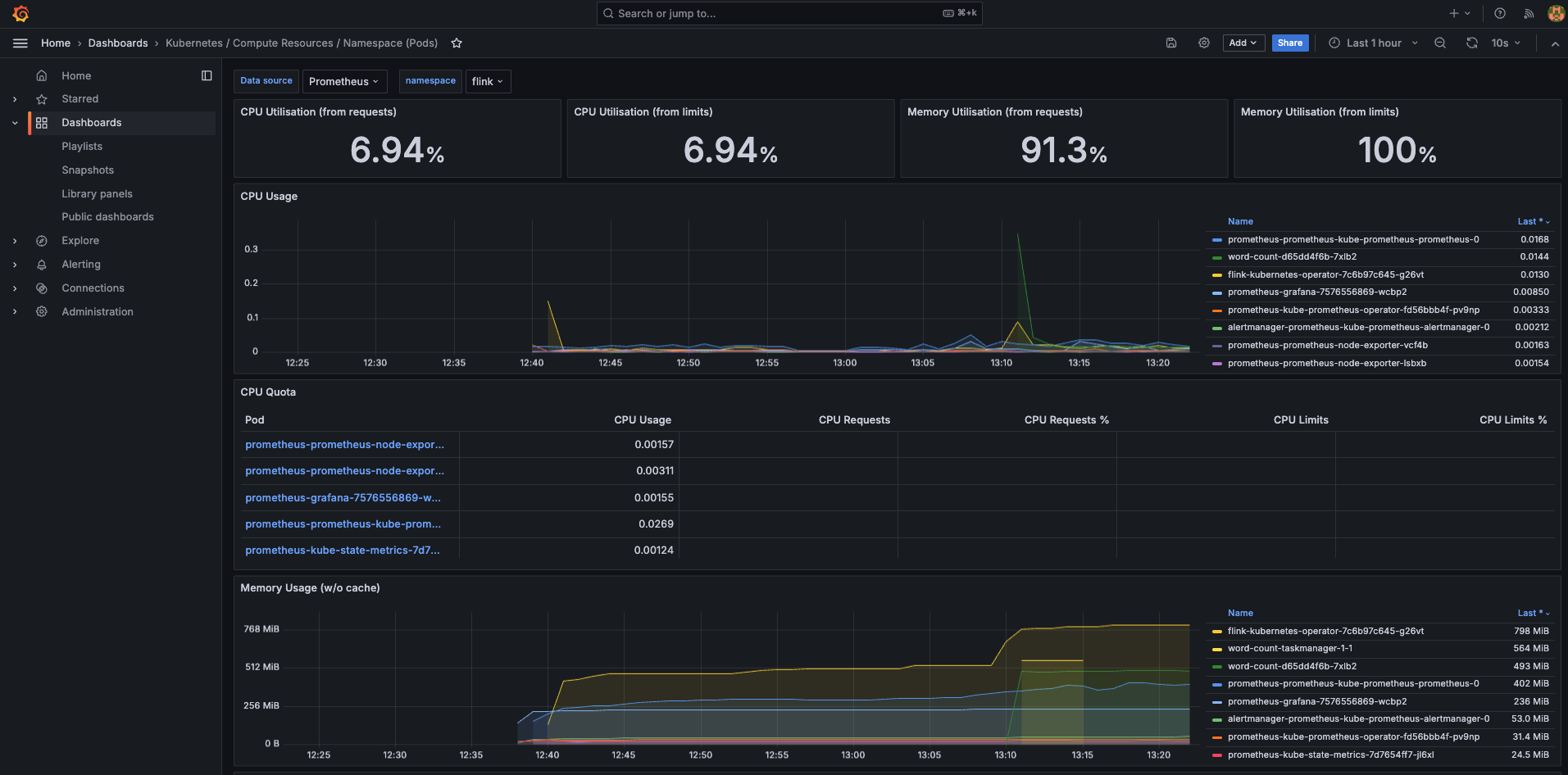
Task: Go to Home in the sidebar
Action: click(x=76, y=75)
